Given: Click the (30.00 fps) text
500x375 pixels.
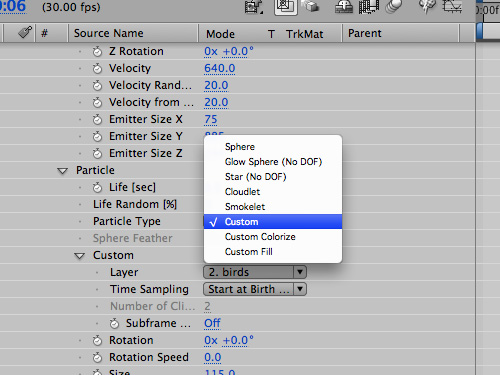Looking at the screenshot, I should tap(71, 7).
